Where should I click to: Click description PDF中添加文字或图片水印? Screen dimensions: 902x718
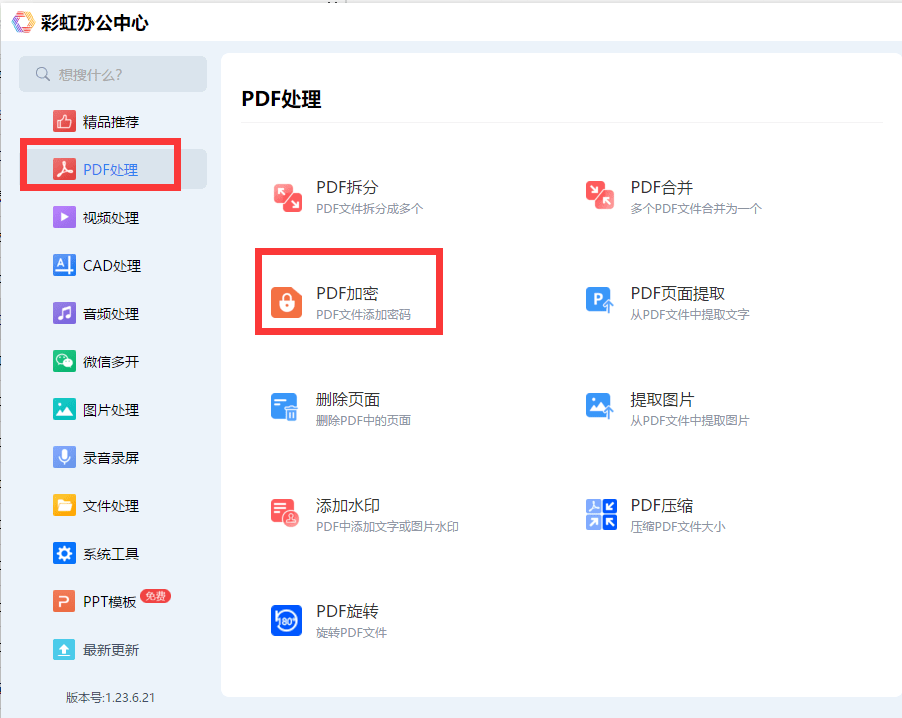387,526
